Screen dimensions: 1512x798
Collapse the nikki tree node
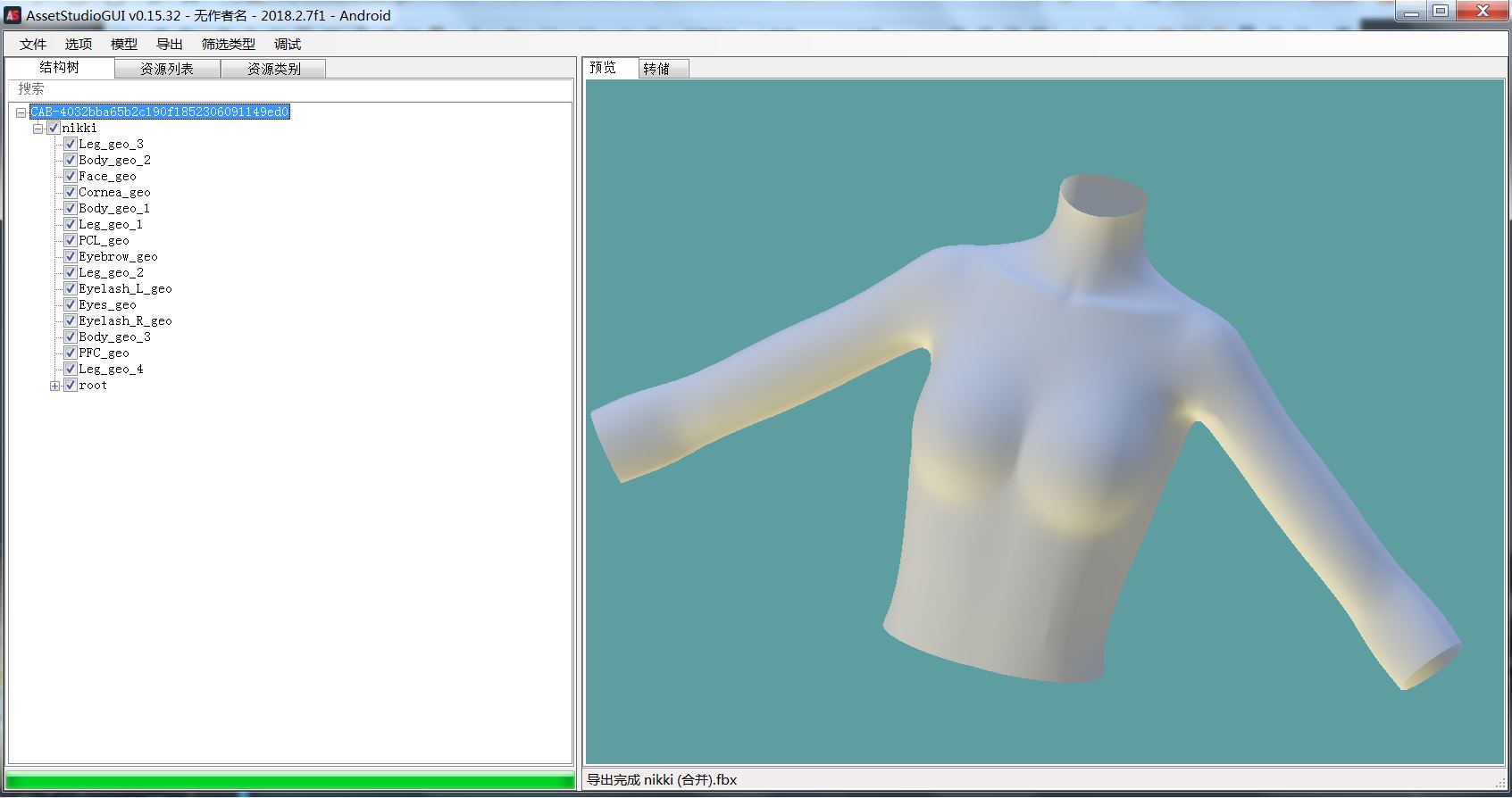[x=38, y=129]
